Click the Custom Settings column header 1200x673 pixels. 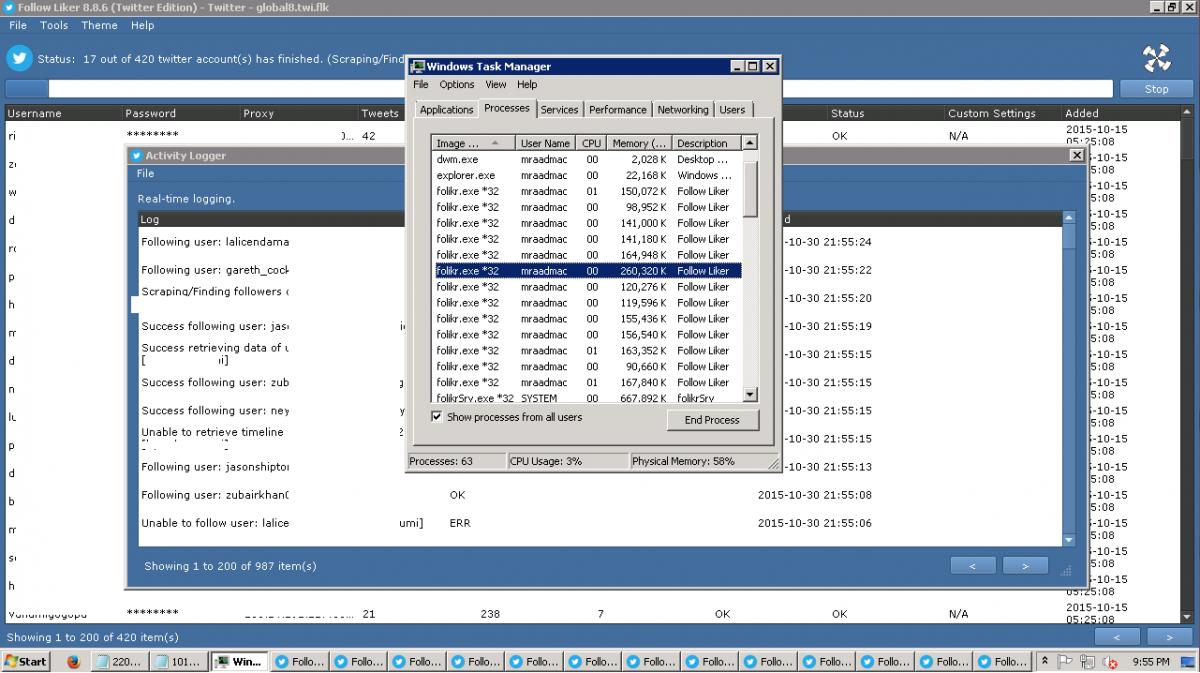click(1003, 113)
